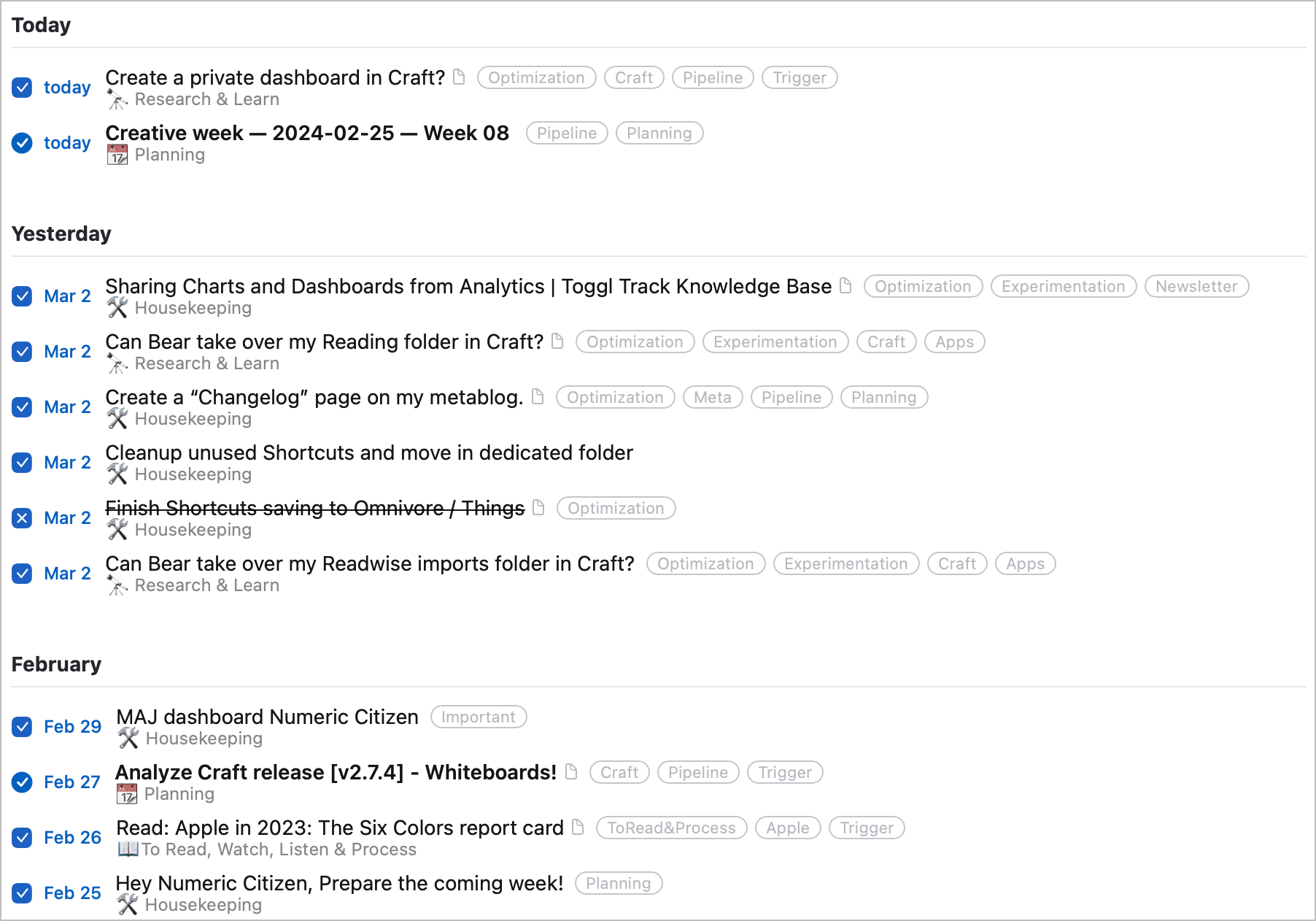This screenshot has width=1316, height=921.
Task: Select 'Finish Shortcuts saving to Omnivore / Things' title
Action: point(315,508)
